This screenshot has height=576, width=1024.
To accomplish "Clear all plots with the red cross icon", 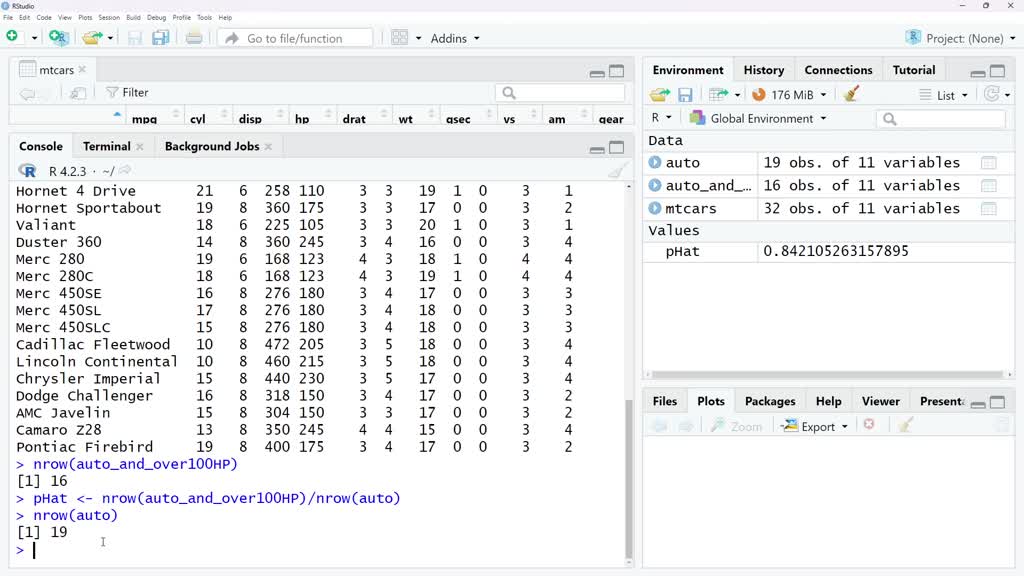I will coord(870,425).
